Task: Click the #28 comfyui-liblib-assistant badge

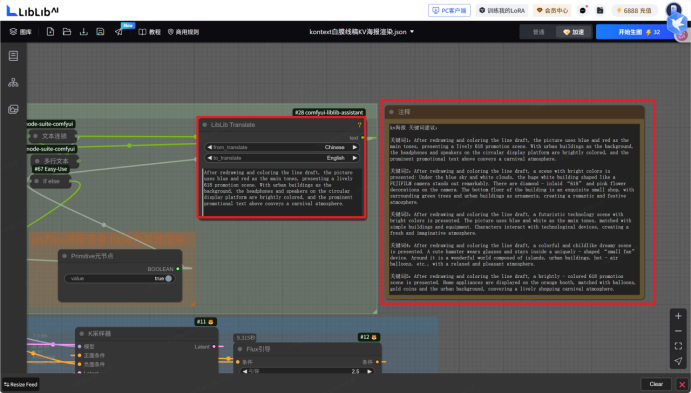Action: [329, 112]
